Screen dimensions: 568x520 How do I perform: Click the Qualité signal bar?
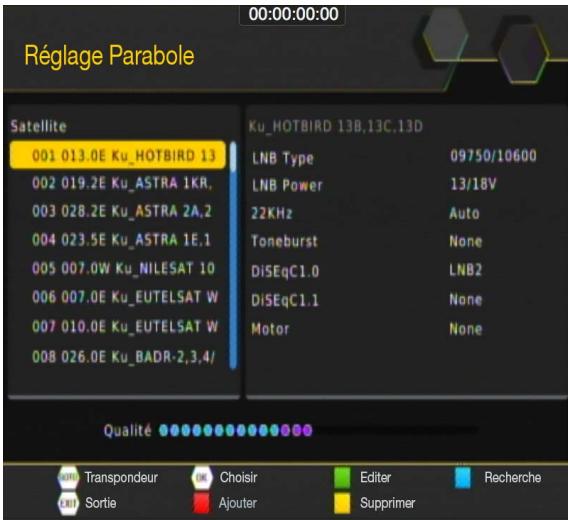[319, 430]
